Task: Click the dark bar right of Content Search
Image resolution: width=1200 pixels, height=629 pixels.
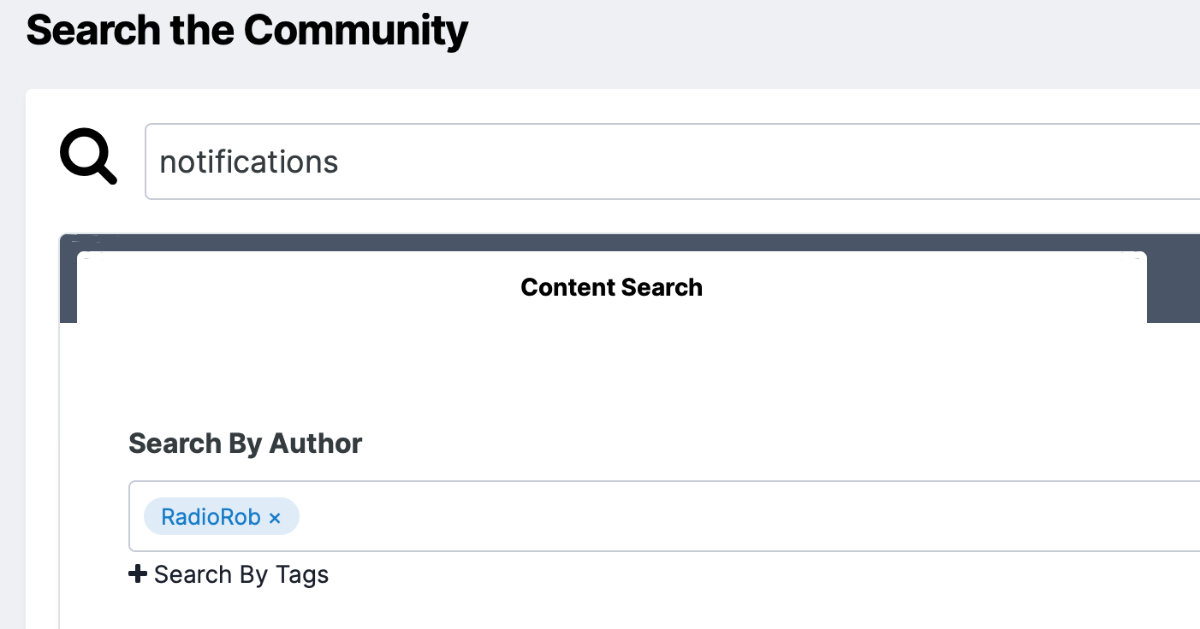Action: [x=1173, y=278]
